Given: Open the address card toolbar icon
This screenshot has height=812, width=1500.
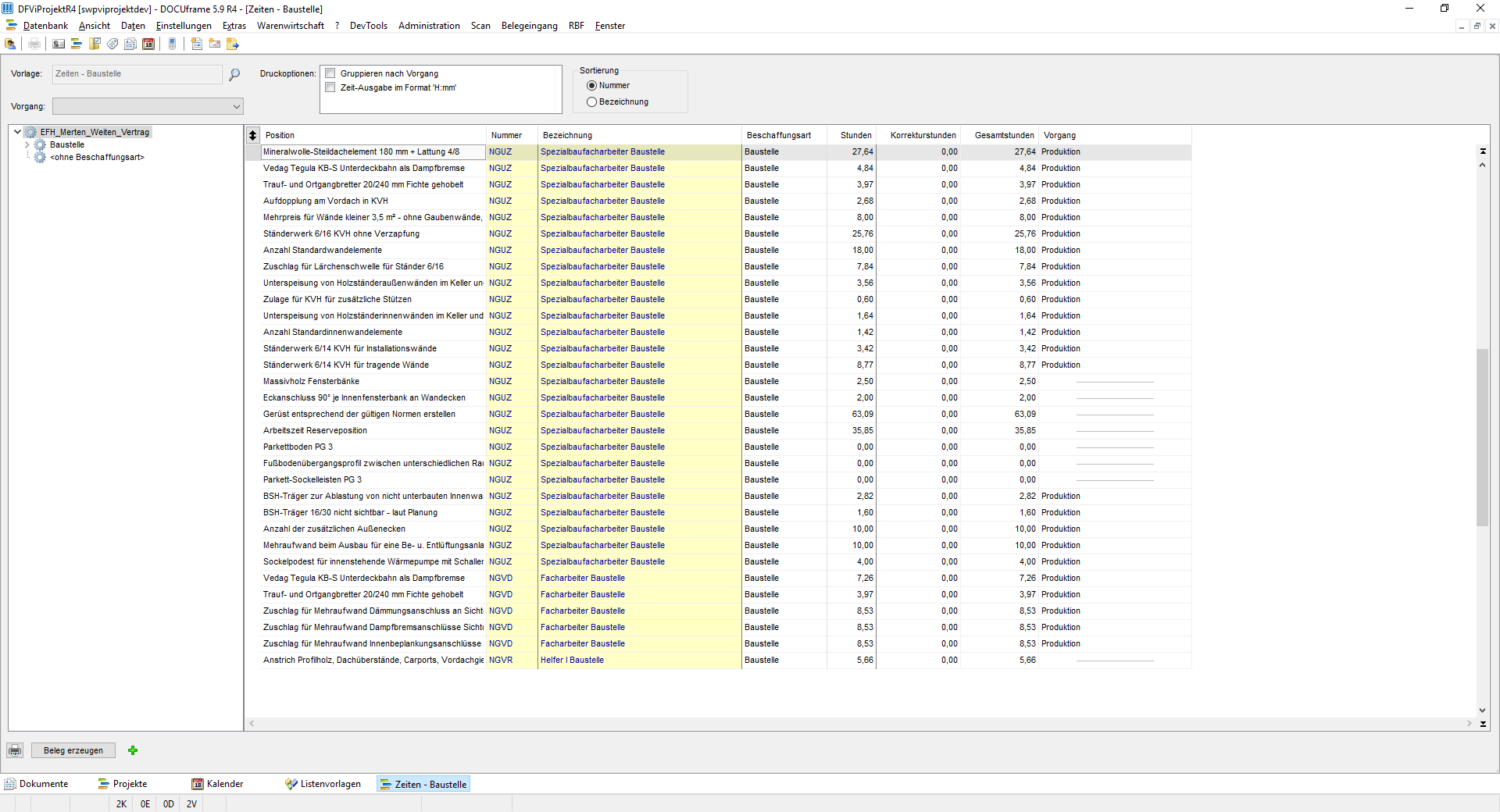Looking at the screenshot, I should point(59,44).
